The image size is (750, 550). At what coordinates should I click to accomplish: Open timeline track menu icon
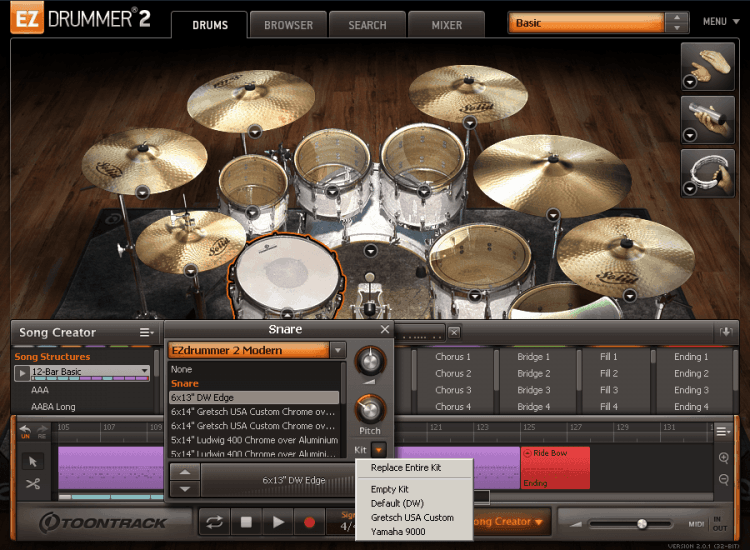click(x=723, y=431)
